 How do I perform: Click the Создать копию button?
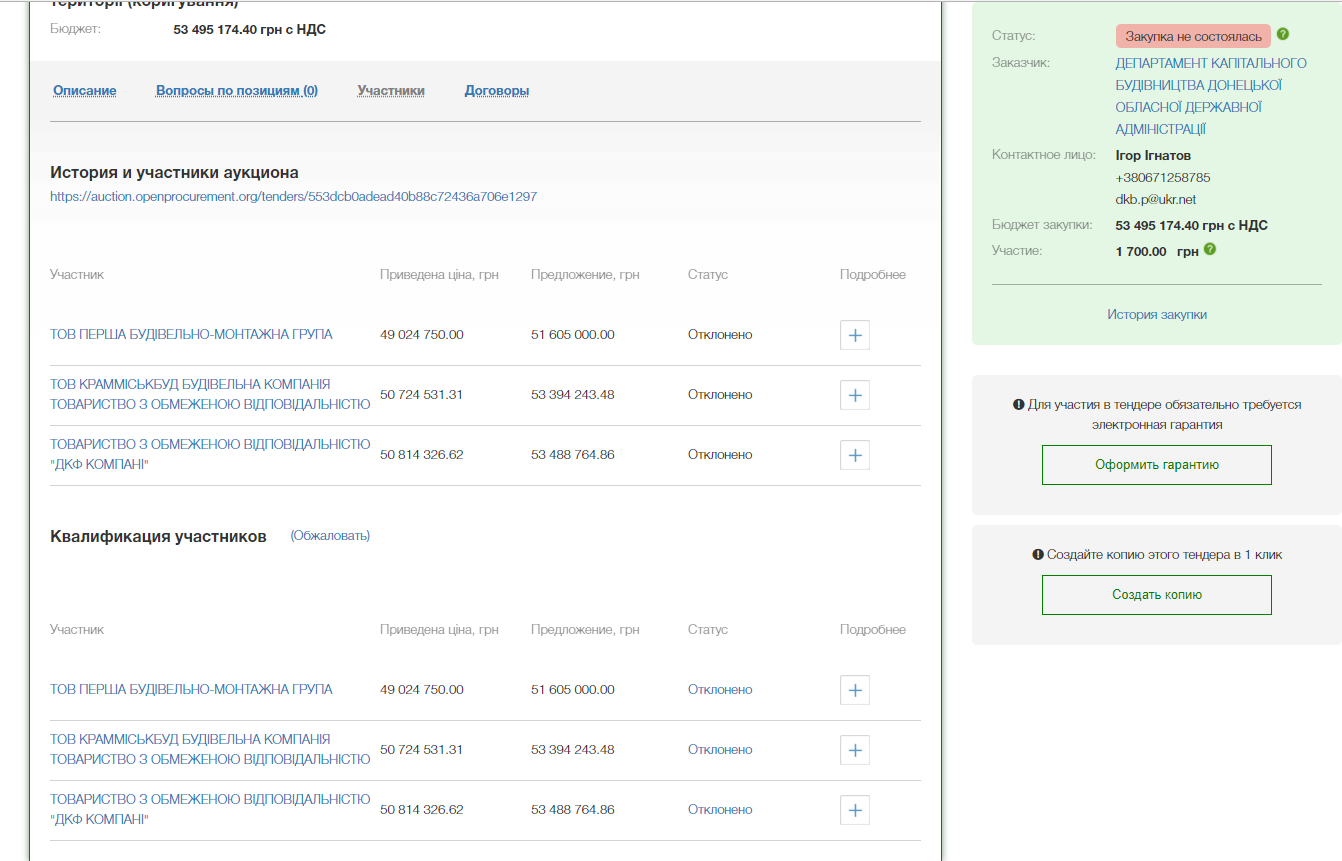click(x=1156, y=595)
